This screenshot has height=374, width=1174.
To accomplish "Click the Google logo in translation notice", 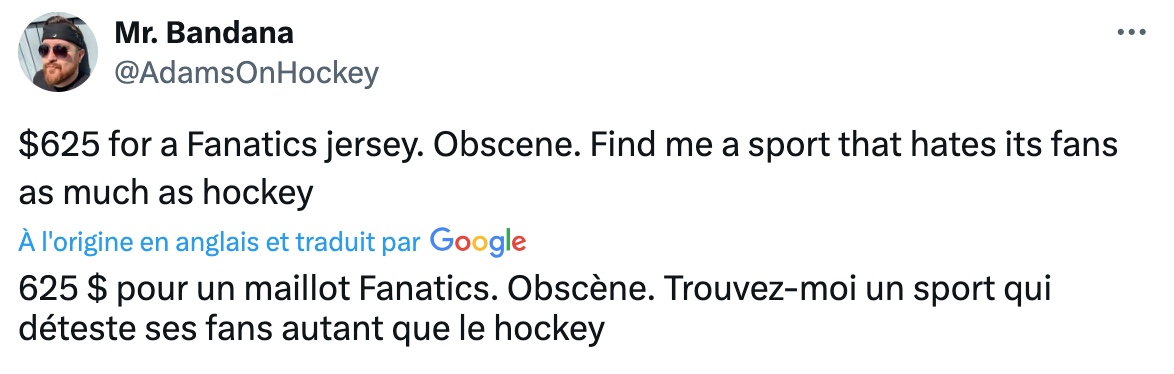I will [x=478, y=242].
